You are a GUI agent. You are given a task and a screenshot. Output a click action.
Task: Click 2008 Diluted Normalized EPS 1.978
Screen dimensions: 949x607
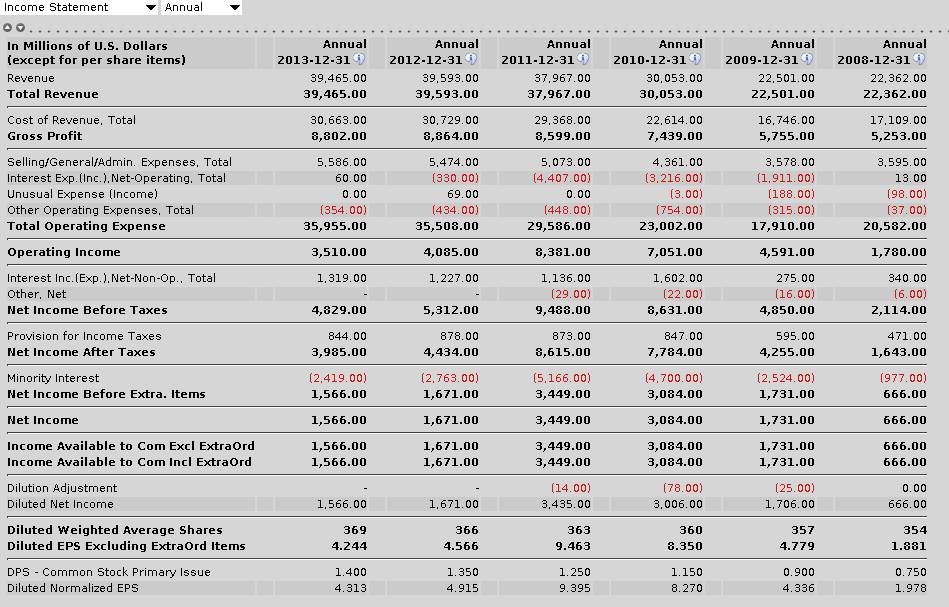(x=910, y=588)
